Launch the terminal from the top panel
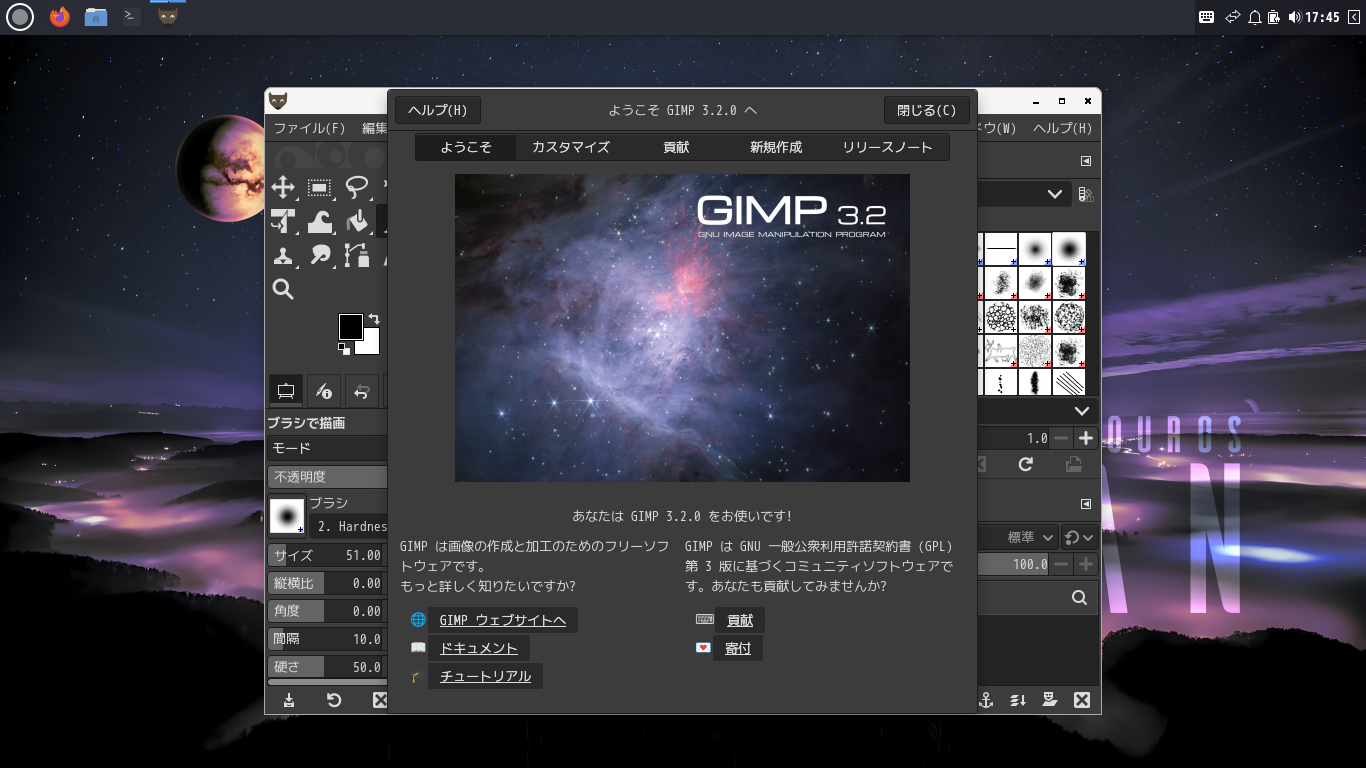 pyautogui.click(x=130, y=17)
